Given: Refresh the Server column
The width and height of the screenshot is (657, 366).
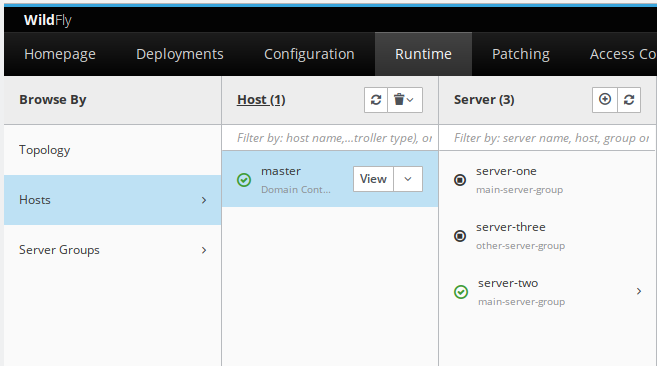Looking at the screenshot, I should click(x=629, y=100).
